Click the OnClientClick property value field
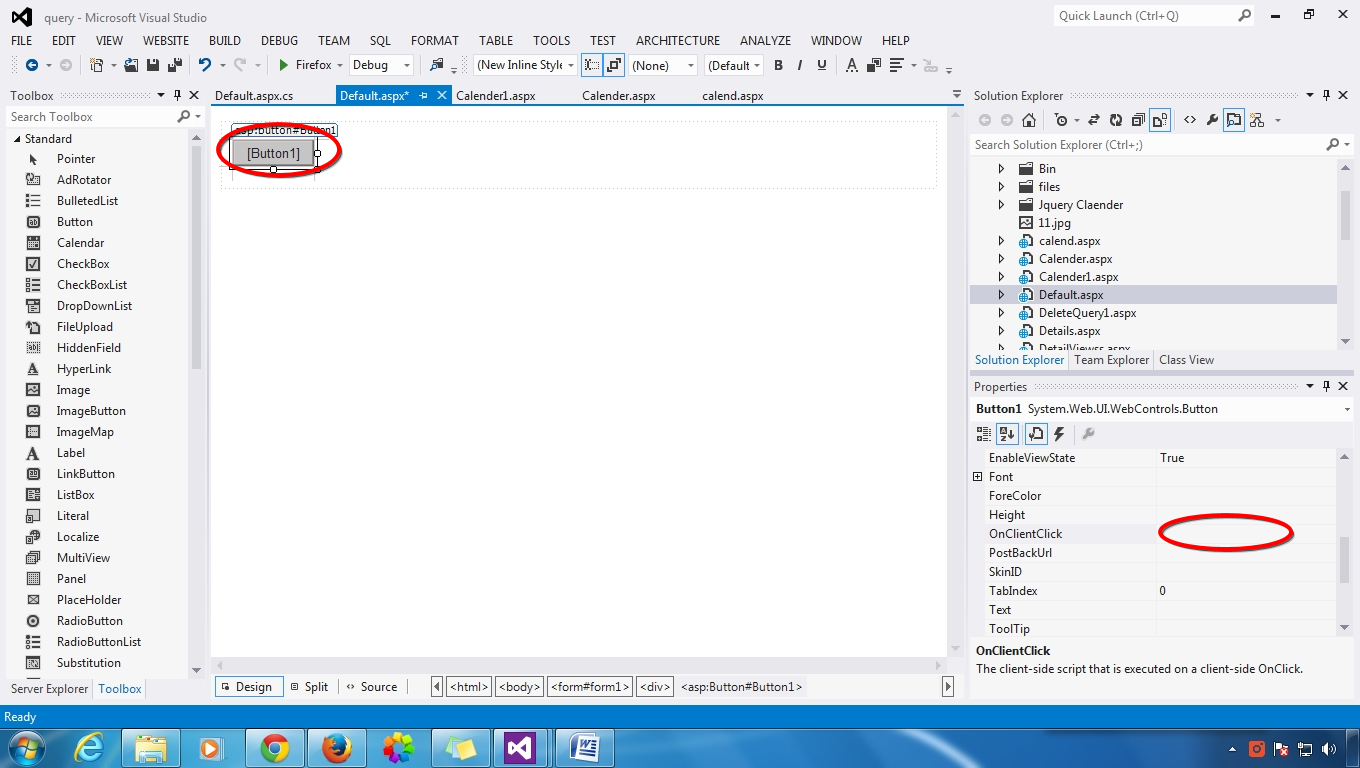The image size is (1360, 768). [x=1245, y=534]
